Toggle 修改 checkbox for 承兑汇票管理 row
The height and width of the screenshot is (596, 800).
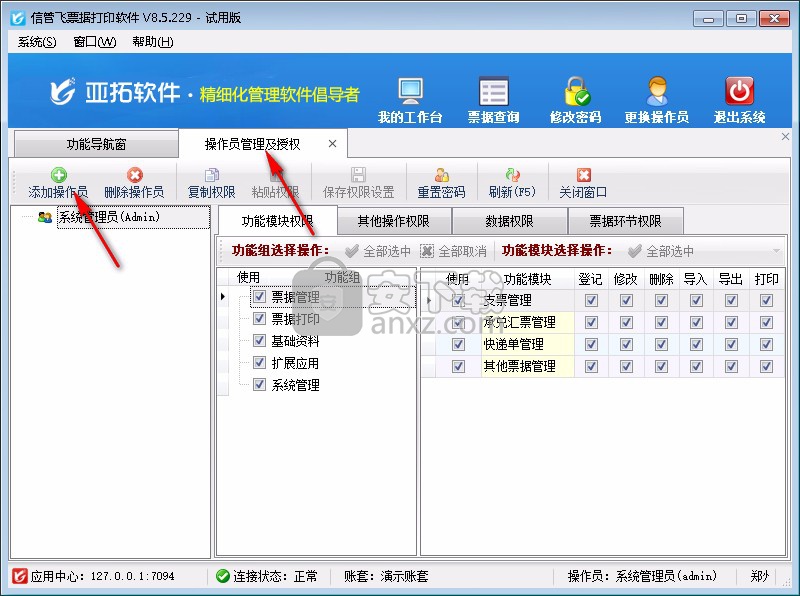point(627,322)
